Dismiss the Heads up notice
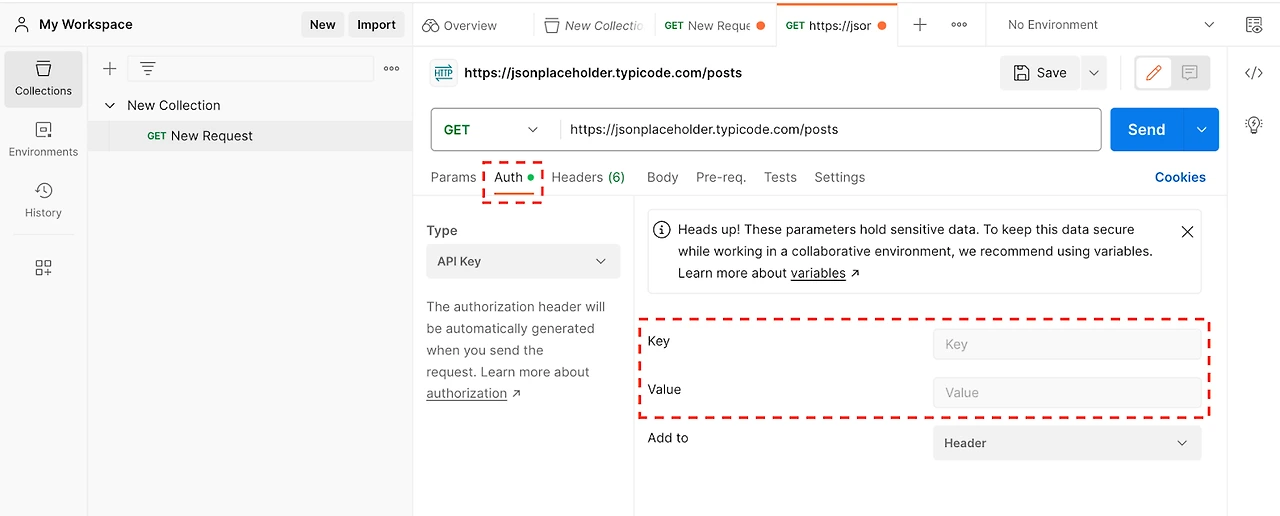 [1187, 231]
